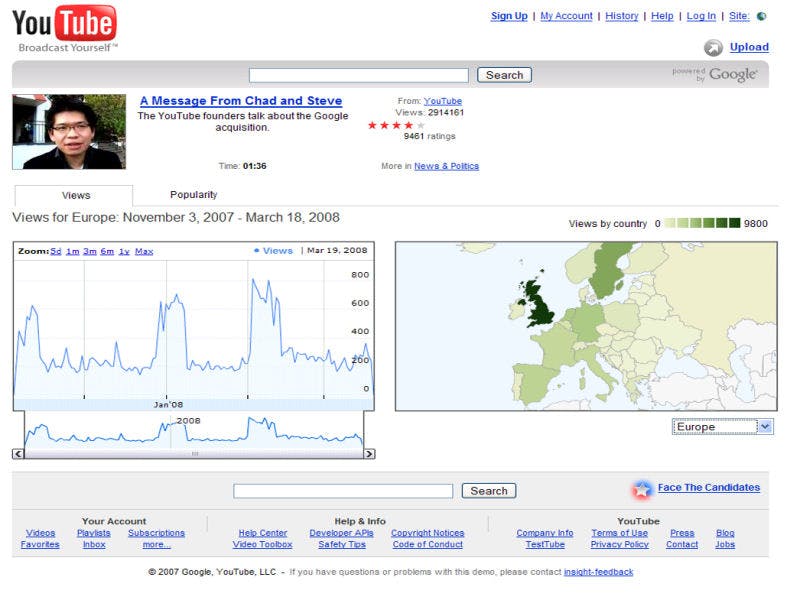Open the Copyright Notices link
The width and height of the screenshot is (800, 600).
pyautogui.click(x=428, y=533)
